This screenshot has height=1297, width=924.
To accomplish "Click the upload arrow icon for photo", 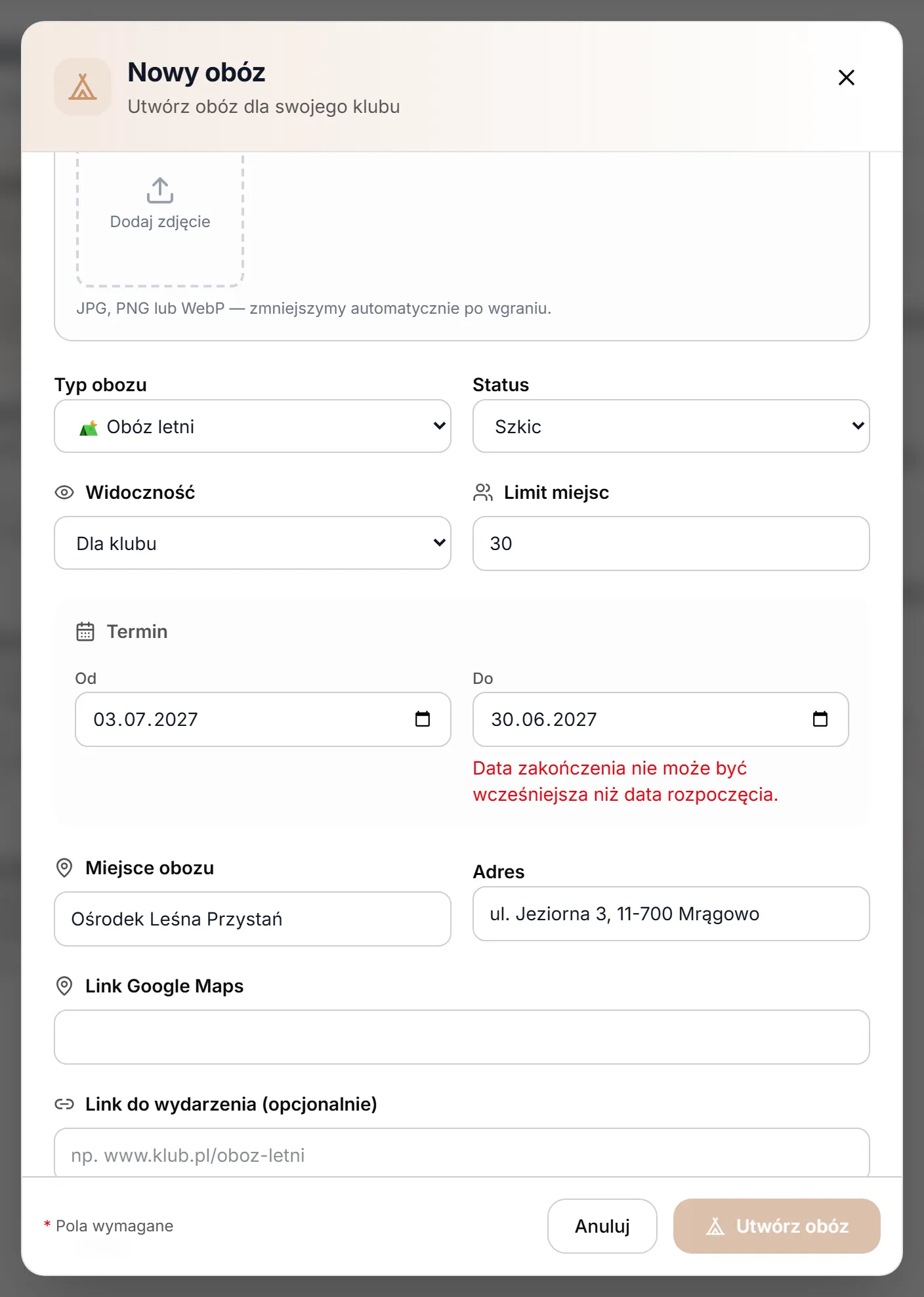I will (x=160, y=190).
